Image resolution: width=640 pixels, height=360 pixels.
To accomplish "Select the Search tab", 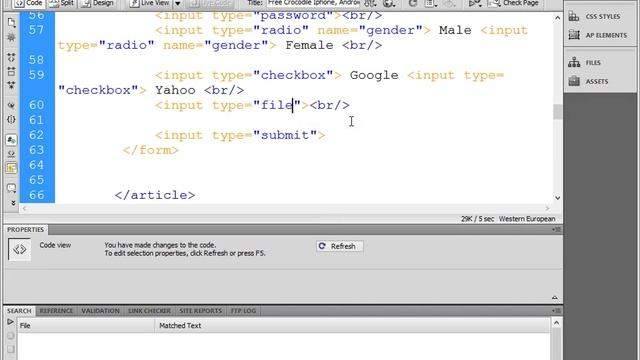I will pyautogui.click(x=19, y=311).
